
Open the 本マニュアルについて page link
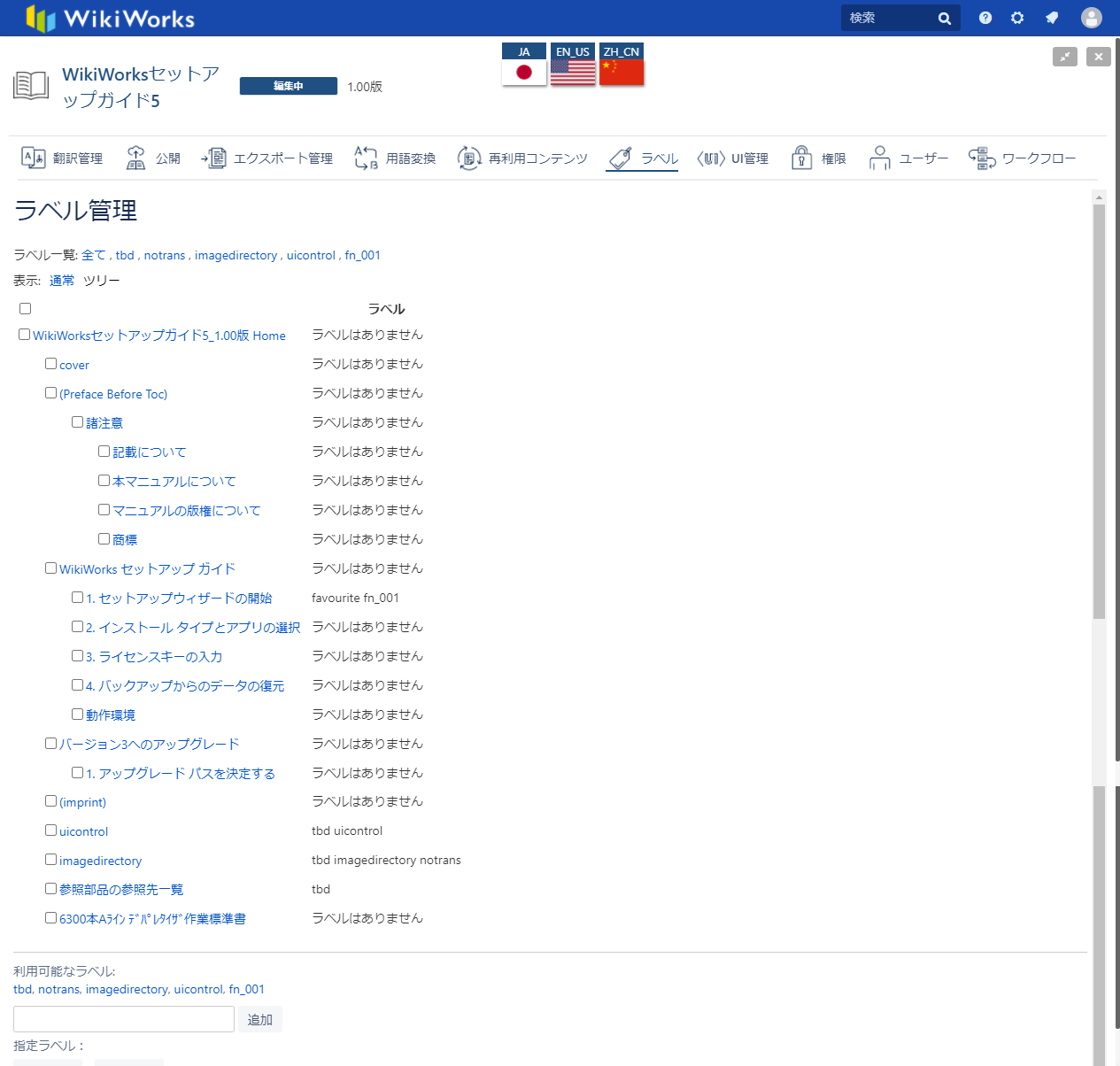(174, 481)
